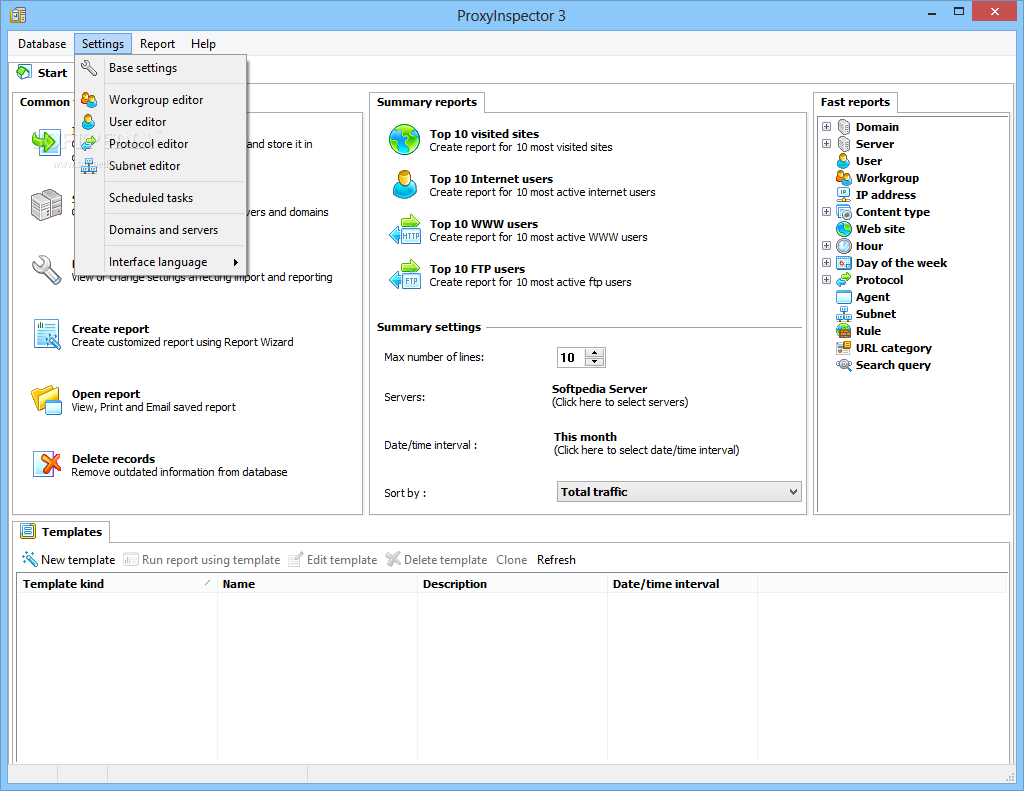Expand the Hour tree node
This screenshot has width=1024, height=791.
click(826, 246)
